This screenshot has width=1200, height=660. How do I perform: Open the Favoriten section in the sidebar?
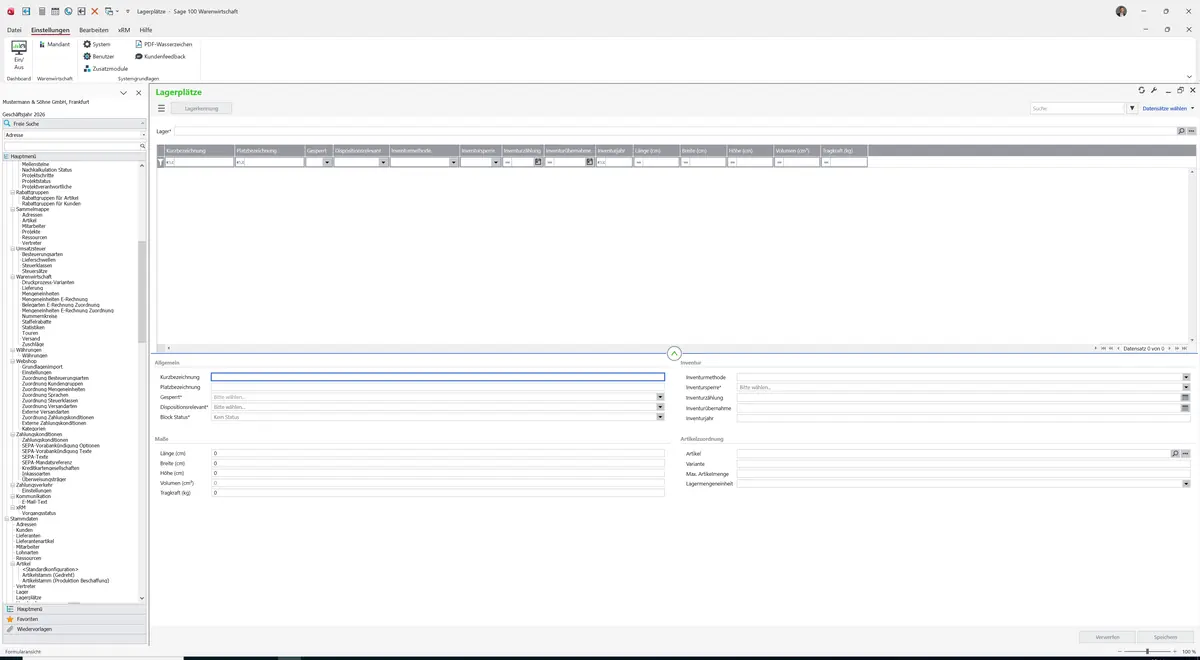(74, 619)
